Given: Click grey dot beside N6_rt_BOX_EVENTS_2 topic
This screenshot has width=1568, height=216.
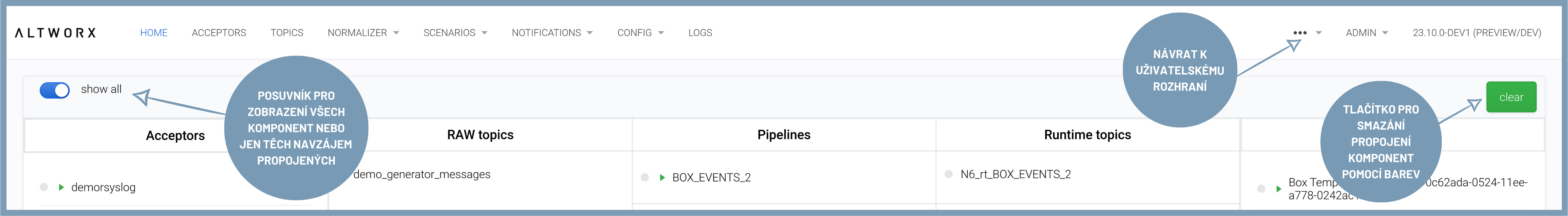Looking at the screenshot, I should point(948,175).
